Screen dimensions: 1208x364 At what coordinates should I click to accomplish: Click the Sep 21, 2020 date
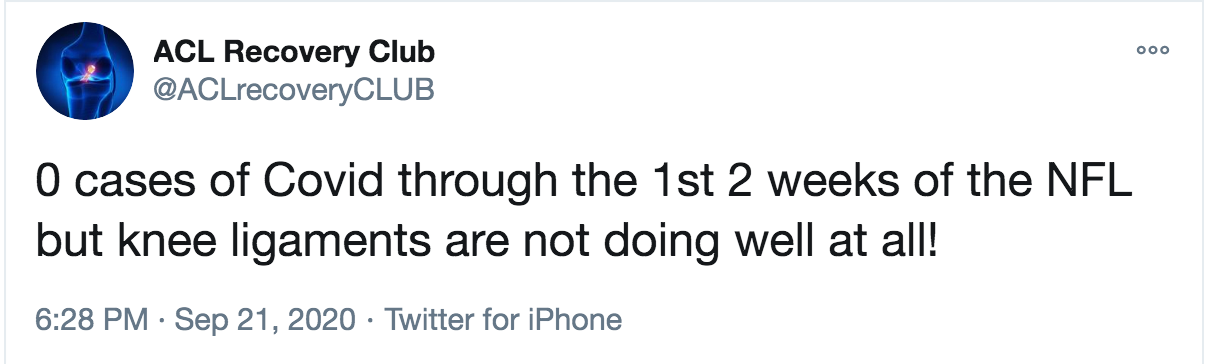pyautogui.click(x=265, y=321)
